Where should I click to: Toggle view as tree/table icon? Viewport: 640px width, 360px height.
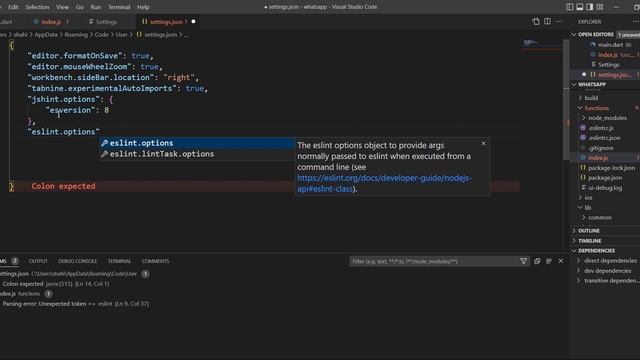coord(549,261)
